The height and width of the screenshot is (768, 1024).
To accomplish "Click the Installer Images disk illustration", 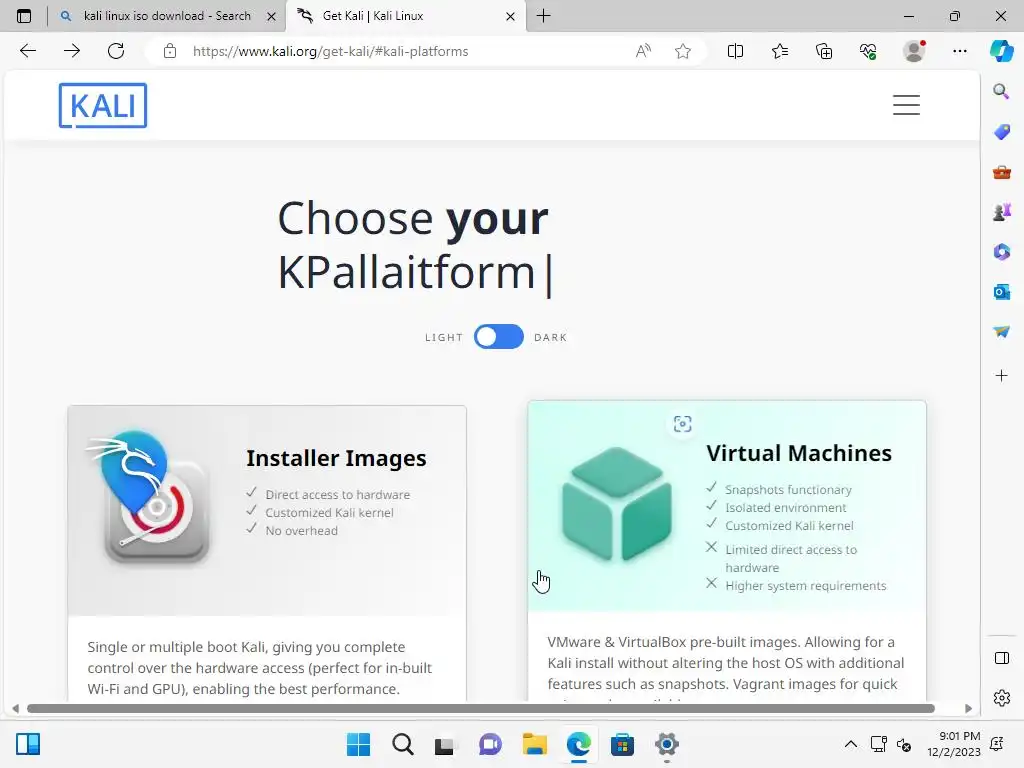I will (149, 498).
